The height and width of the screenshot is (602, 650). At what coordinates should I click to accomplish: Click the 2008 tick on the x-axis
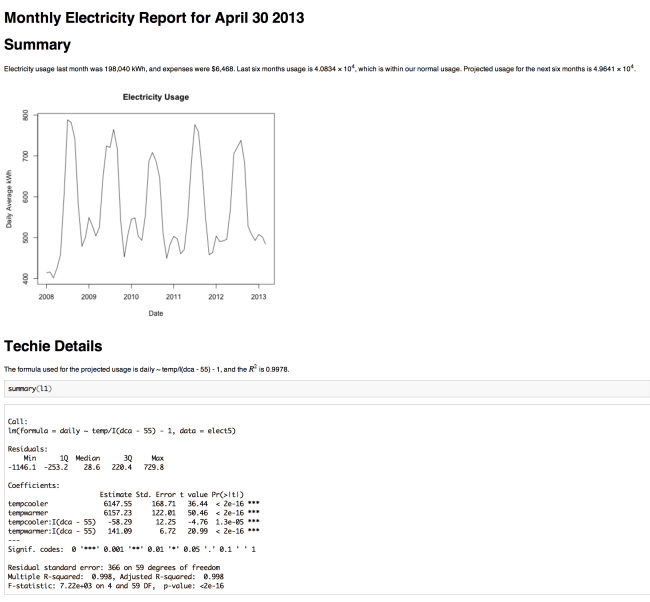[x=46, y=297]
